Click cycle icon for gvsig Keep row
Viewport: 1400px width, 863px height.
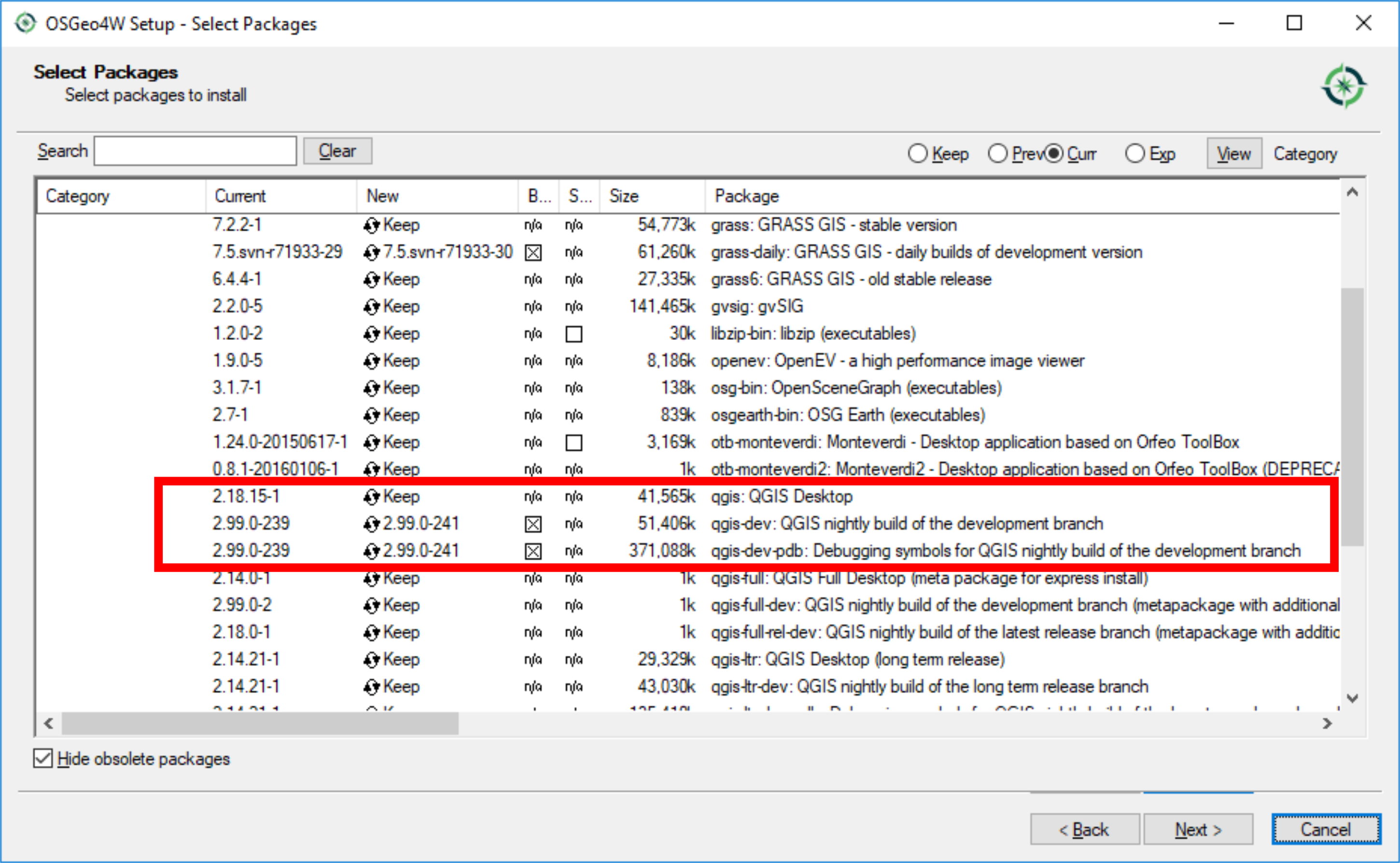coord(371,307)
